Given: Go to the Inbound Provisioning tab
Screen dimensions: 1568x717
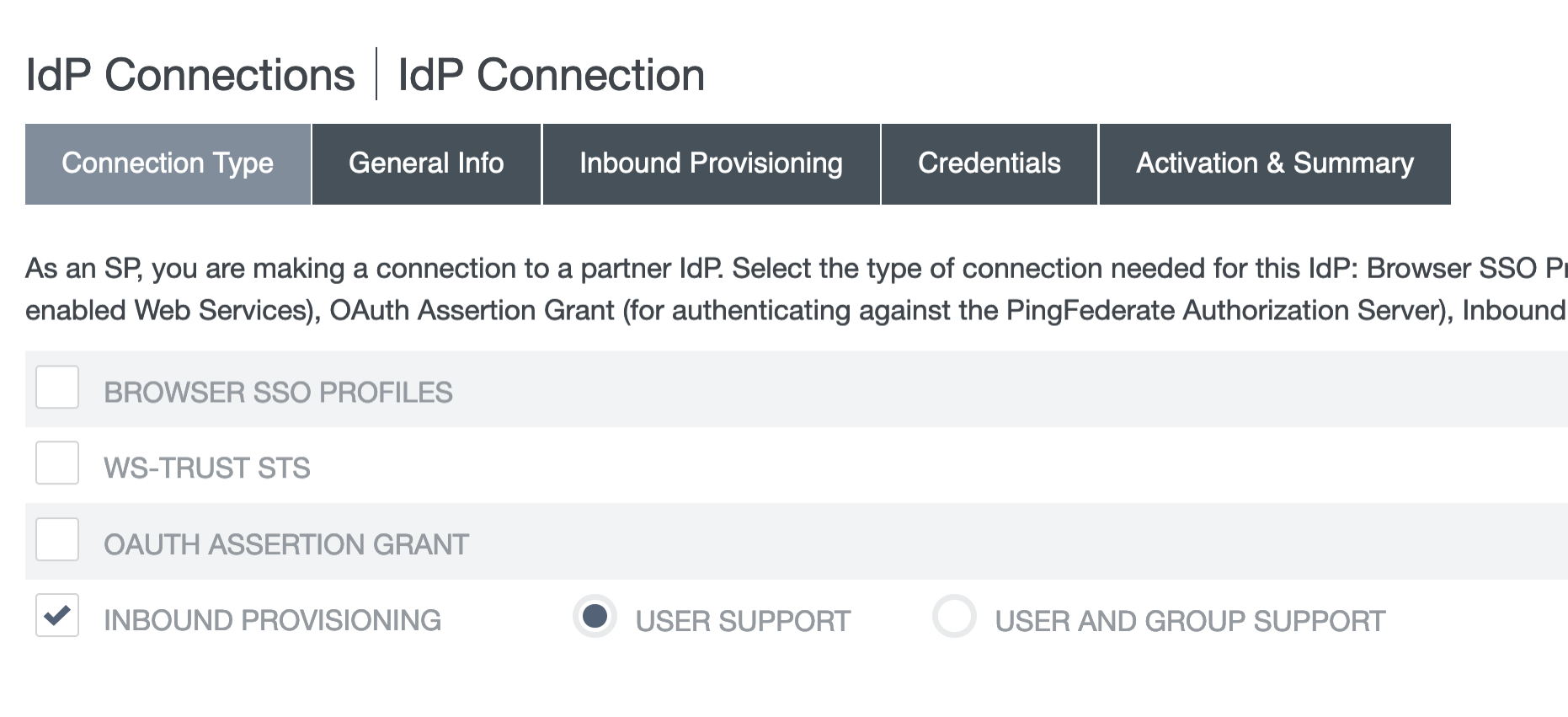Looking at the screenshot, I should tap(711, 163).
